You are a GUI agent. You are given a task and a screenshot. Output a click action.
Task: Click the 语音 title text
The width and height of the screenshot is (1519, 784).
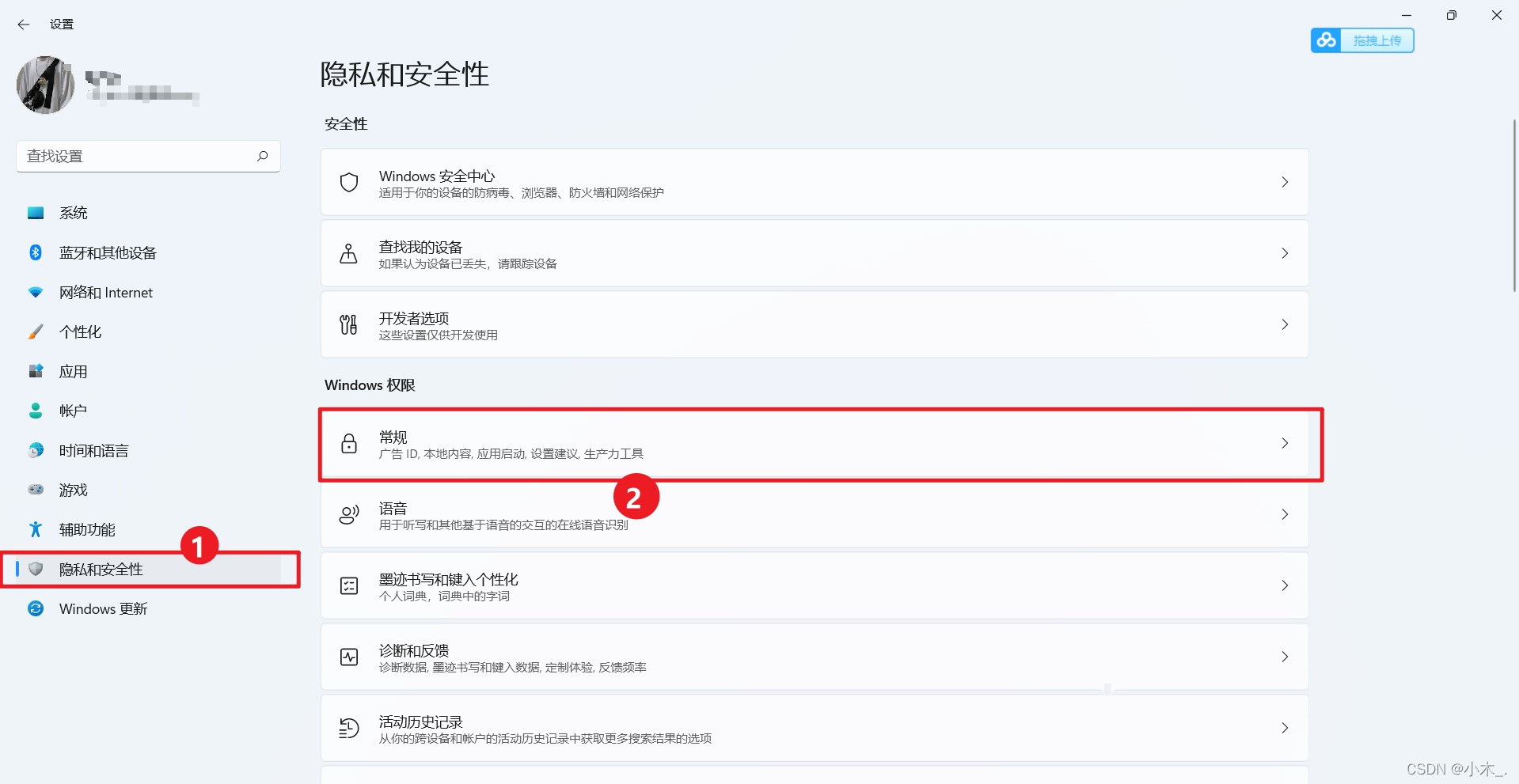[x=393, y=508]
